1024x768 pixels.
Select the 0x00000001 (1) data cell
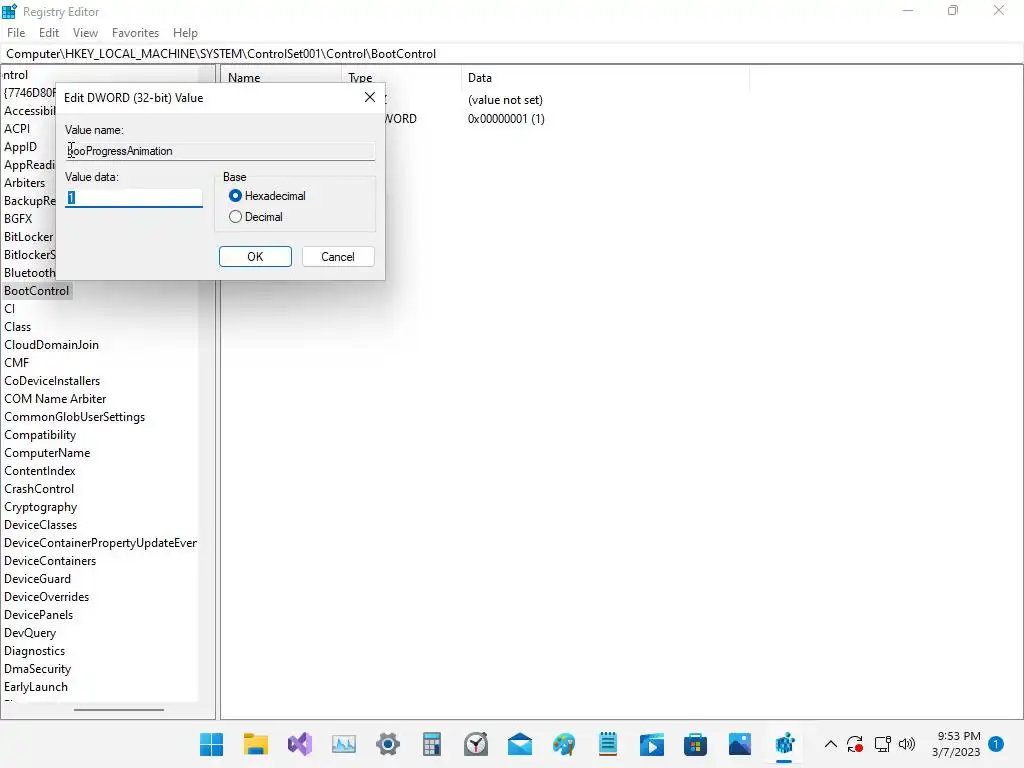pyautogui.click(x=506, y=119)
